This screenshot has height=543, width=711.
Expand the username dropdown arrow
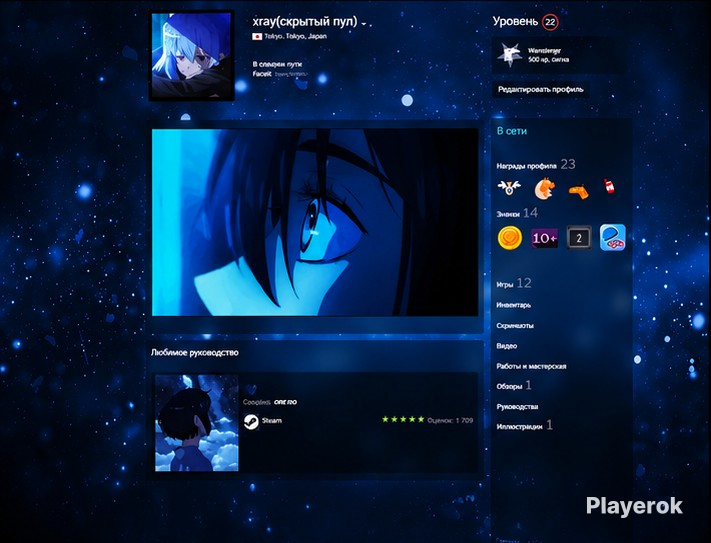(364, 24)
